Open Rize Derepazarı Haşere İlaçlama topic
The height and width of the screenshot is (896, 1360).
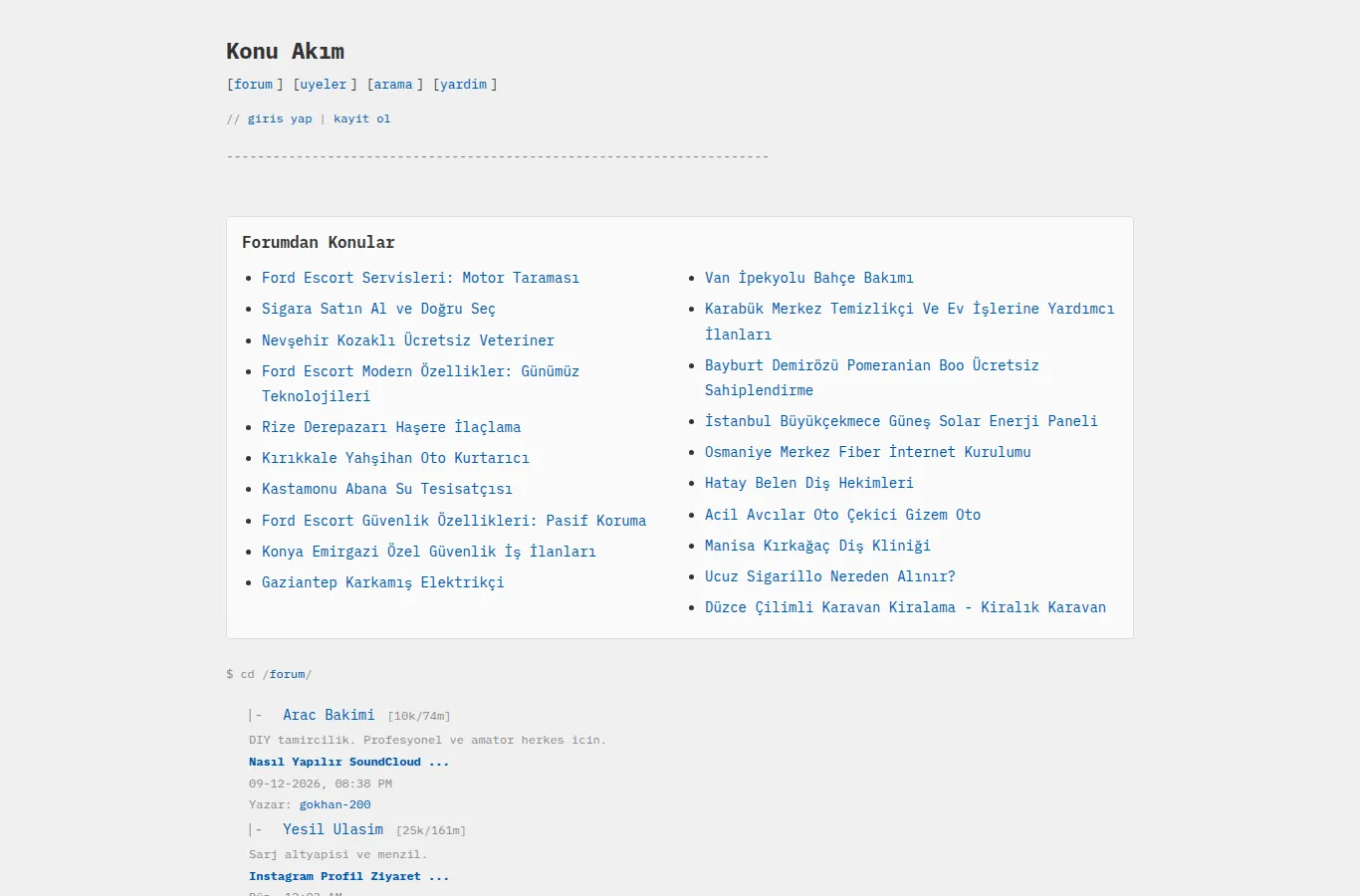pyautogui.click(x=391, y=427)
